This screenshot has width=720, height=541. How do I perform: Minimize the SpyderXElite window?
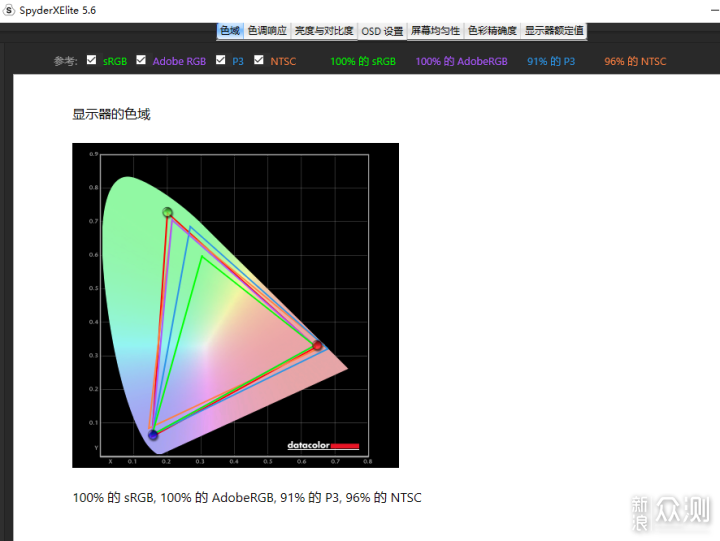click(x=715, y=10)
